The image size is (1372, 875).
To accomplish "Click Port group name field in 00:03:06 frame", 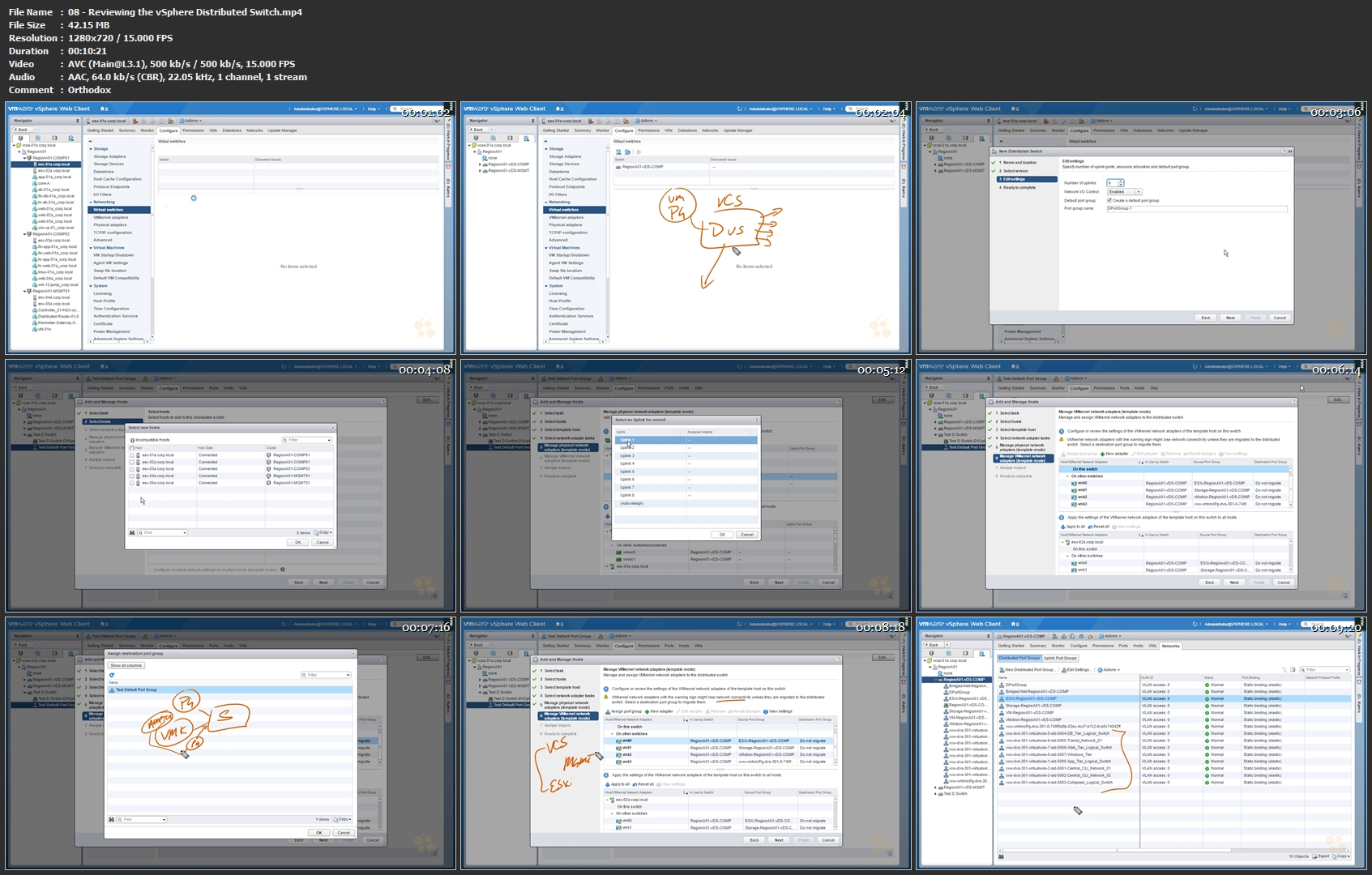I will pos(1197,208).
